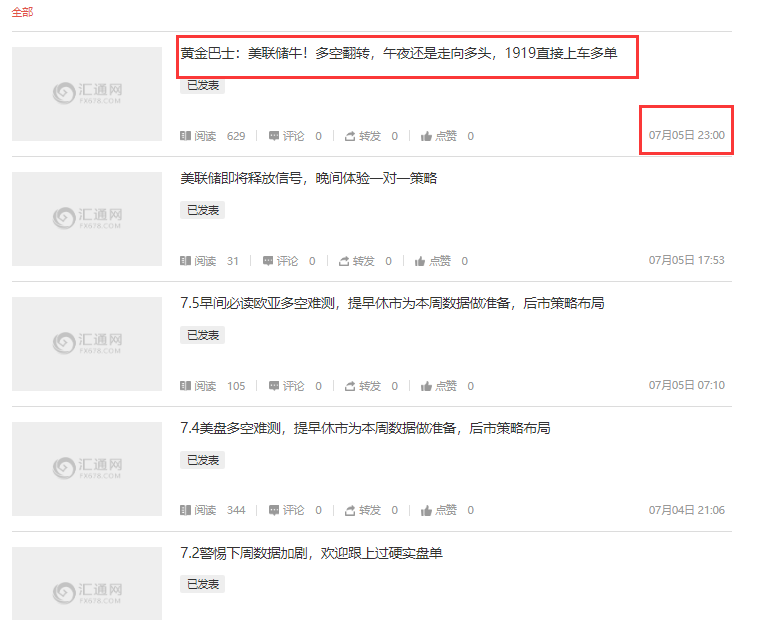771x620 pixels.
Task: Click the 阅读 icon with count 344
Action: pyautogui.click(x=185, y=510)
